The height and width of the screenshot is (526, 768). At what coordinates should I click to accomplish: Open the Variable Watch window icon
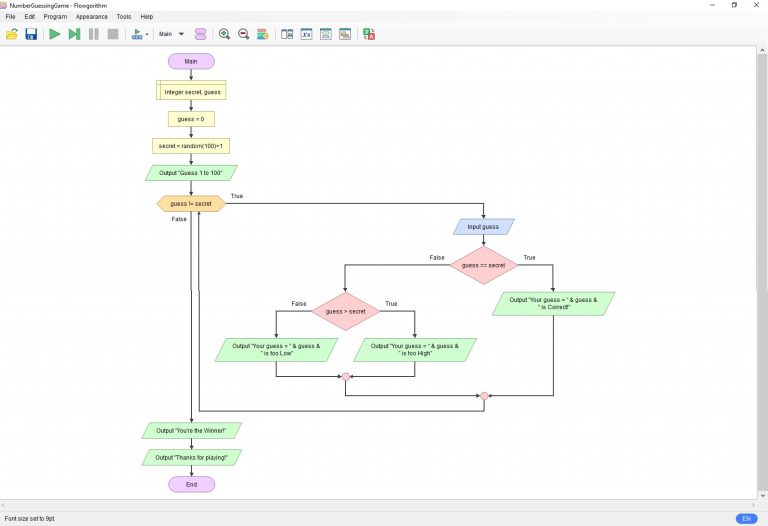coord(306,34)
